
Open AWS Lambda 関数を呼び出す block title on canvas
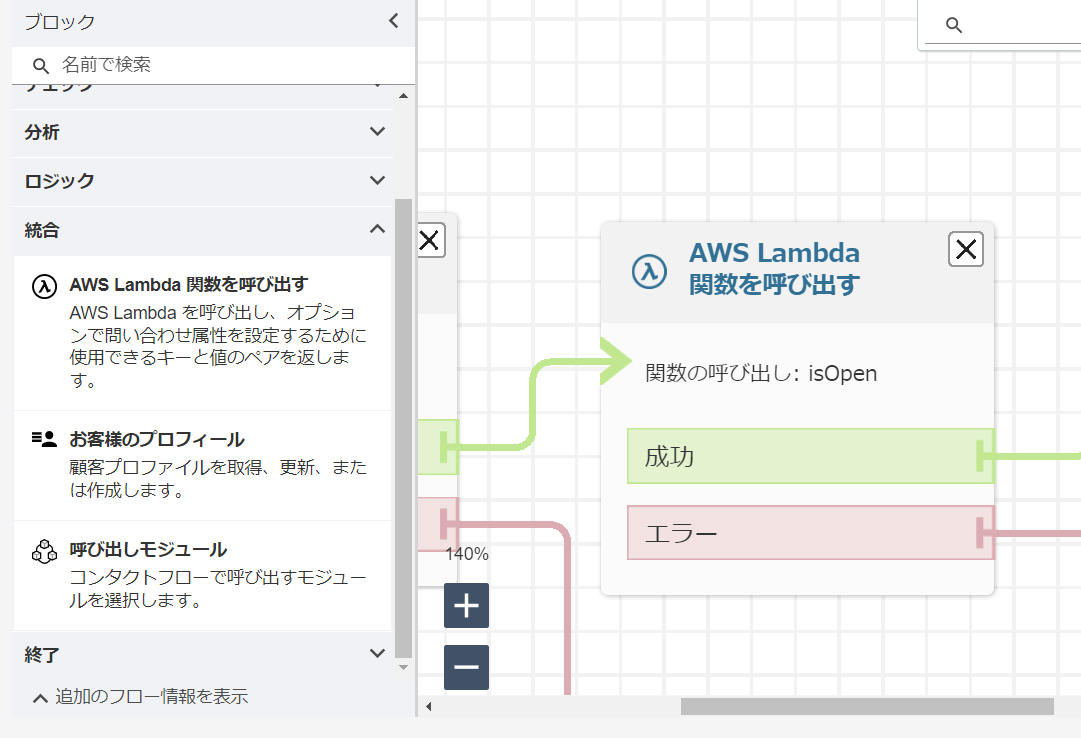click(x=774, y=268)
